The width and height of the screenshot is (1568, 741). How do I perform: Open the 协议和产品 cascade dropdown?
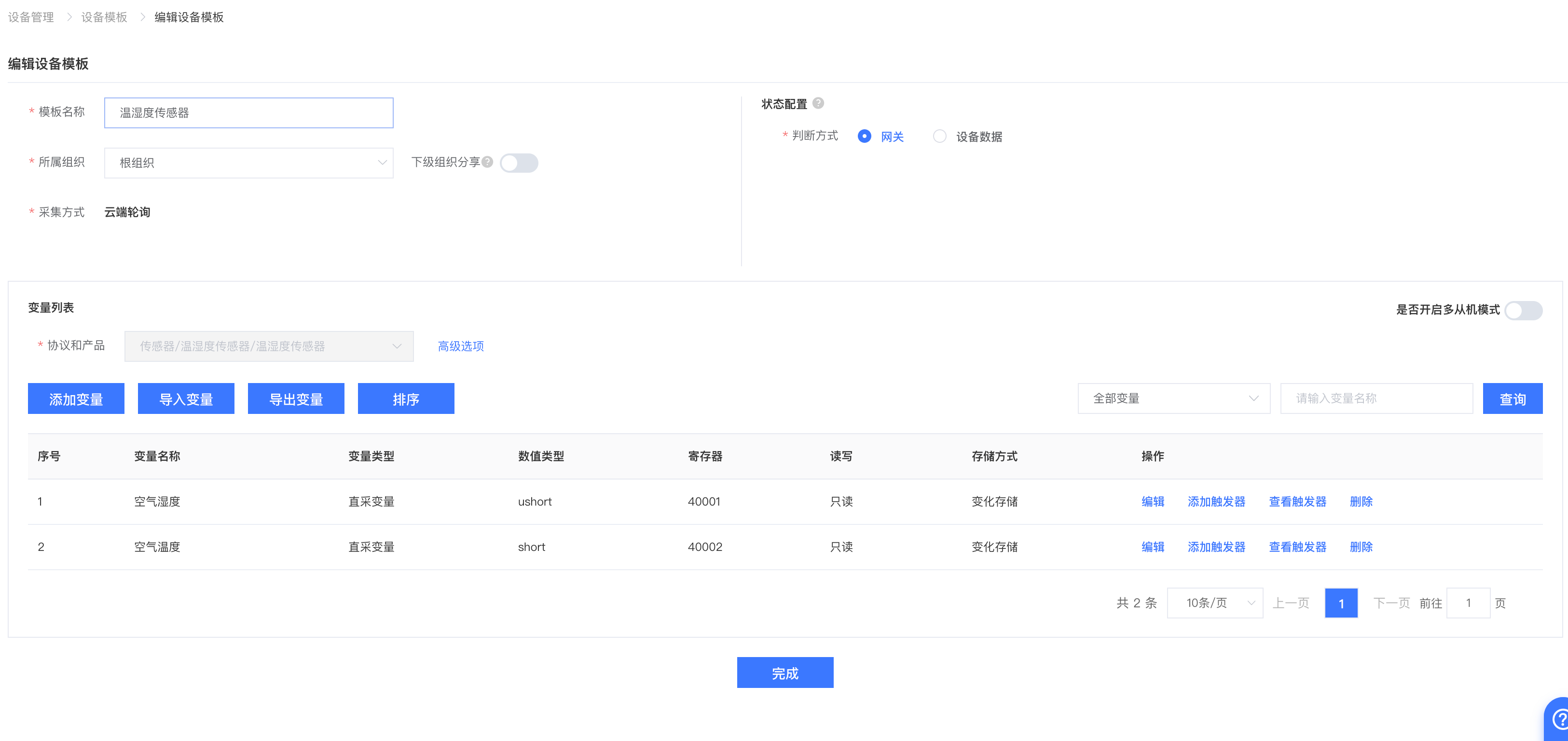268,346
